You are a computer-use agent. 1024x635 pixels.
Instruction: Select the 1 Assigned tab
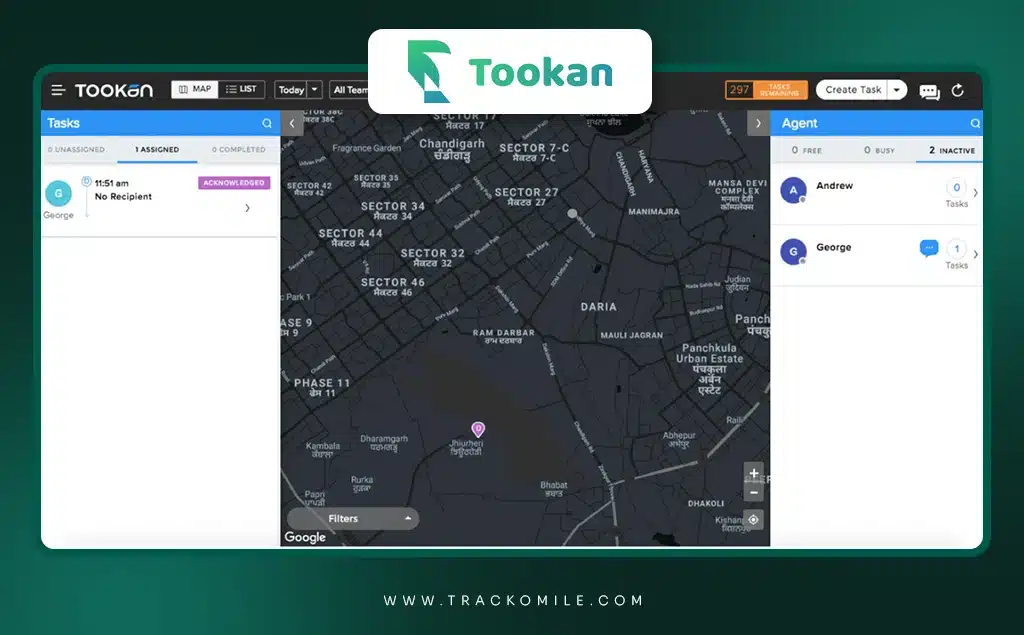[157, 150]
